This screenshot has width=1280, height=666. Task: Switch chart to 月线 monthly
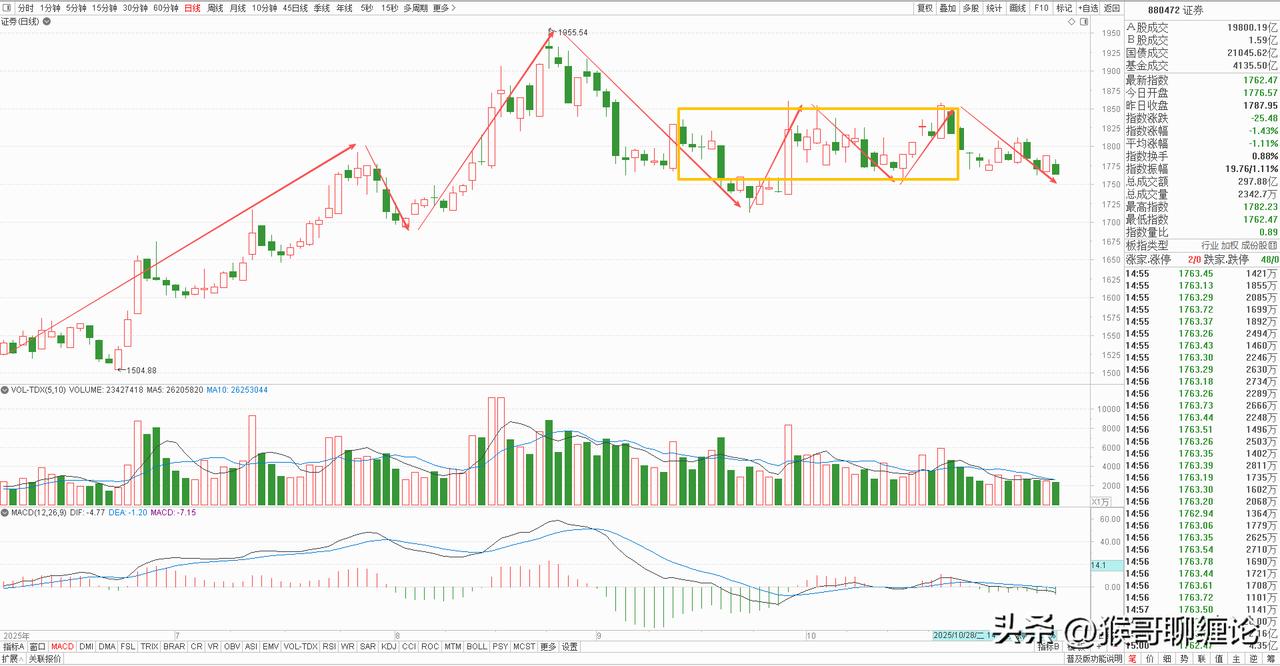click(x=238, y=8)
